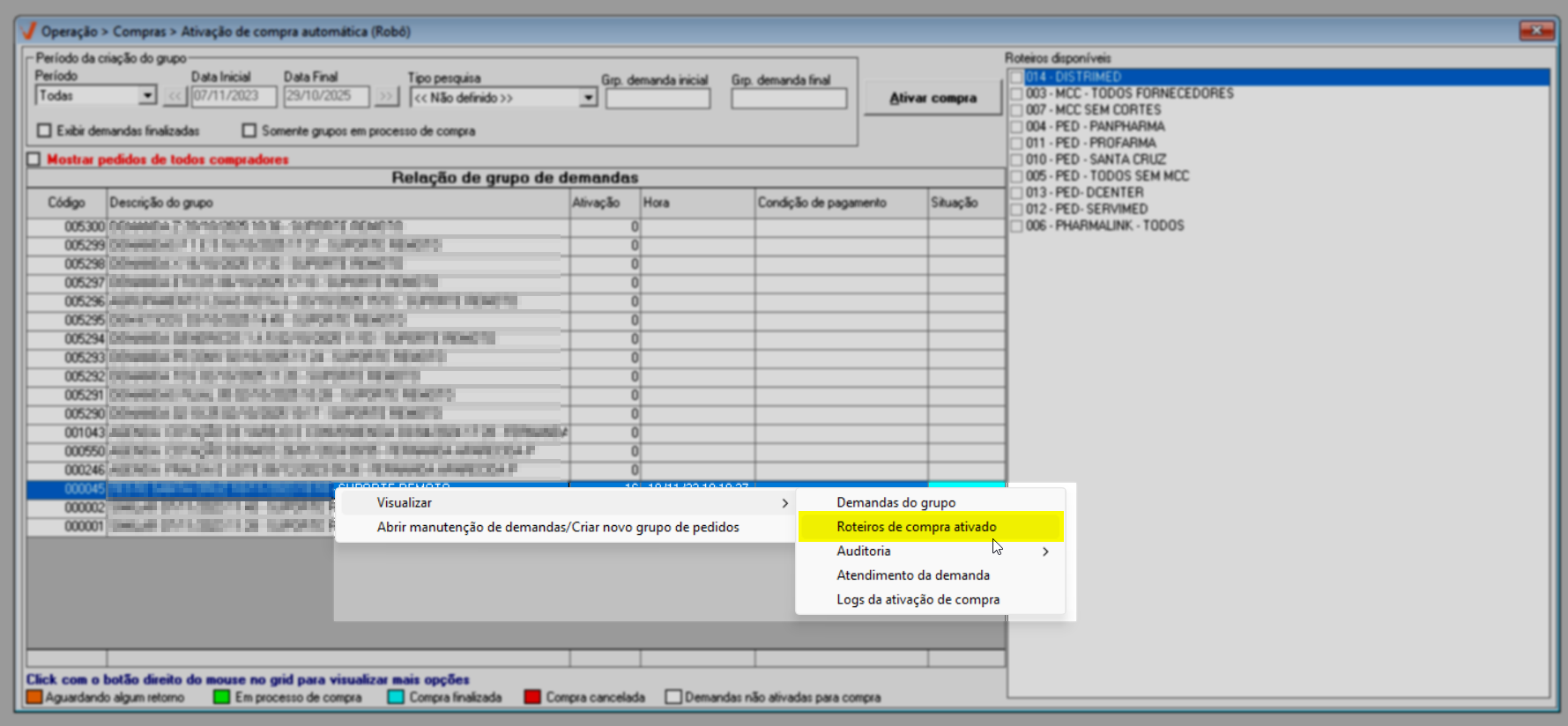The image size is (1568, 726).
Task: Expand the Auditoria submenu
Action: 931,551
